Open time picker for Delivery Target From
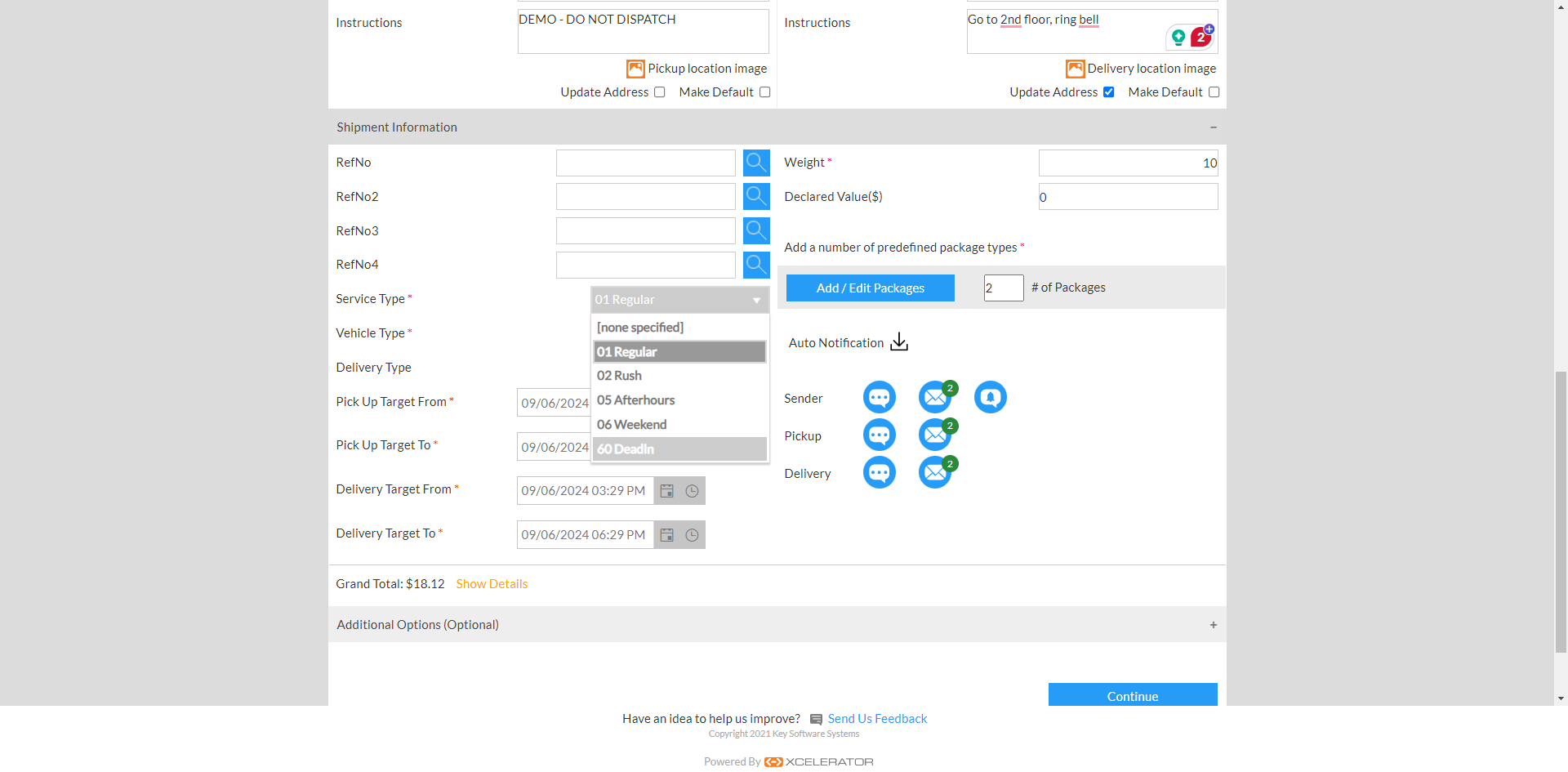This screenshot has height=772, width=1568. pos(692,491)
